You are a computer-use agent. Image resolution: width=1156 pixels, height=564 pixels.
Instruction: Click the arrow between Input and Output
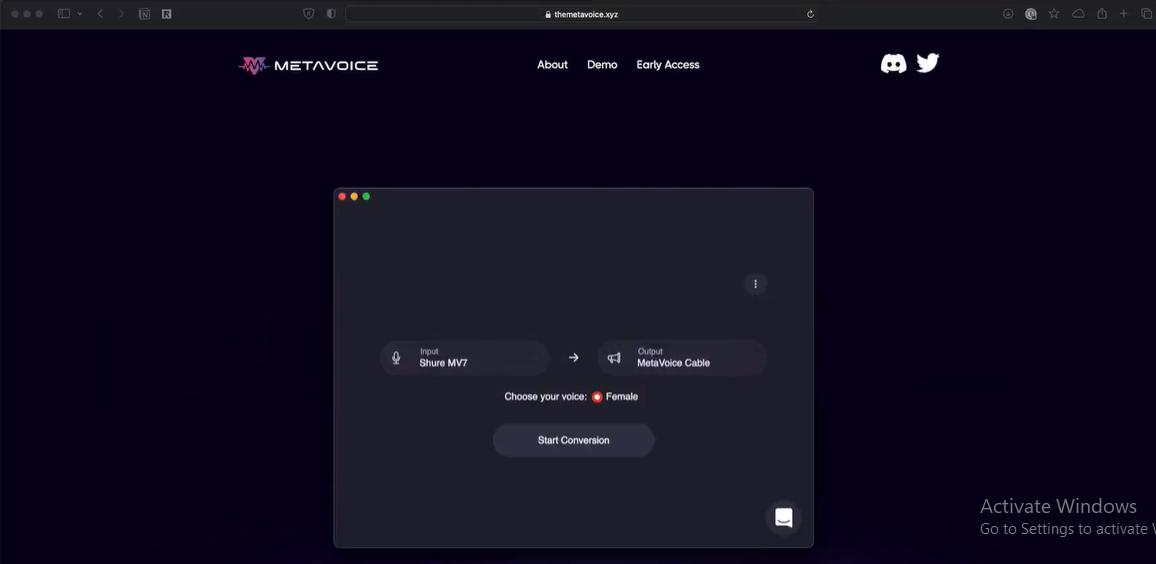point(574,358)
